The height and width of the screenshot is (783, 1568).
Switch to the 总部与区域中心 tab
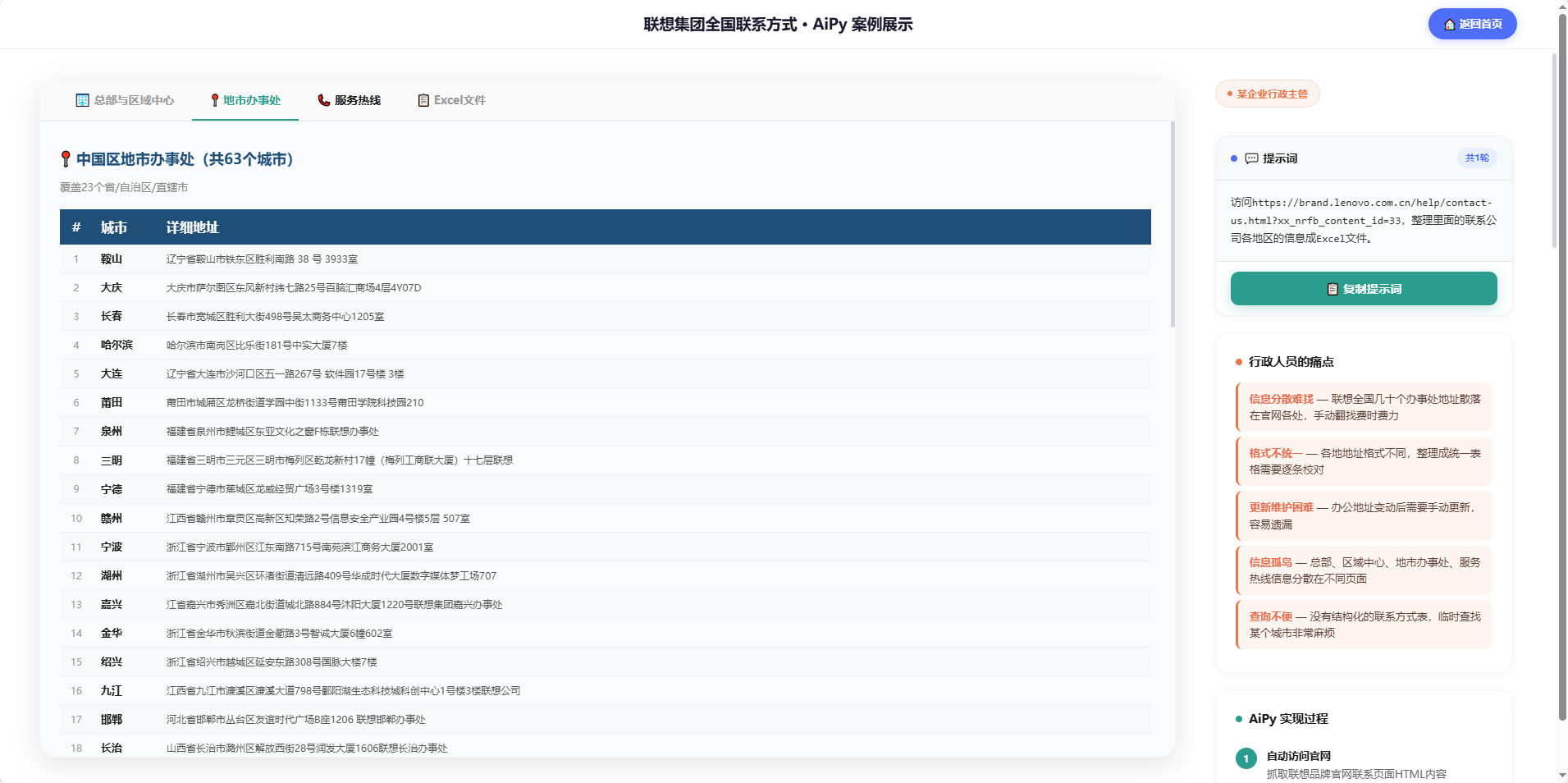pyautogui.click(x=125, y=100)
